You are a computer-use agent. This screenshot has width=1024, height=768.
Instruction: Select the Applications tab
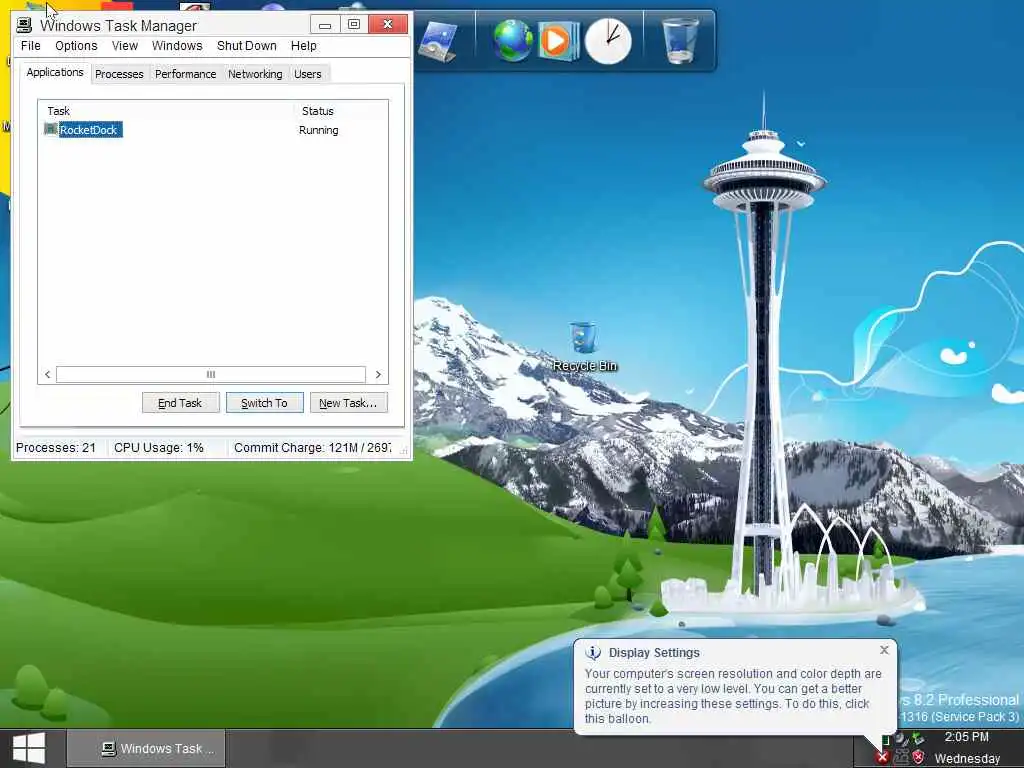(55, 72)
